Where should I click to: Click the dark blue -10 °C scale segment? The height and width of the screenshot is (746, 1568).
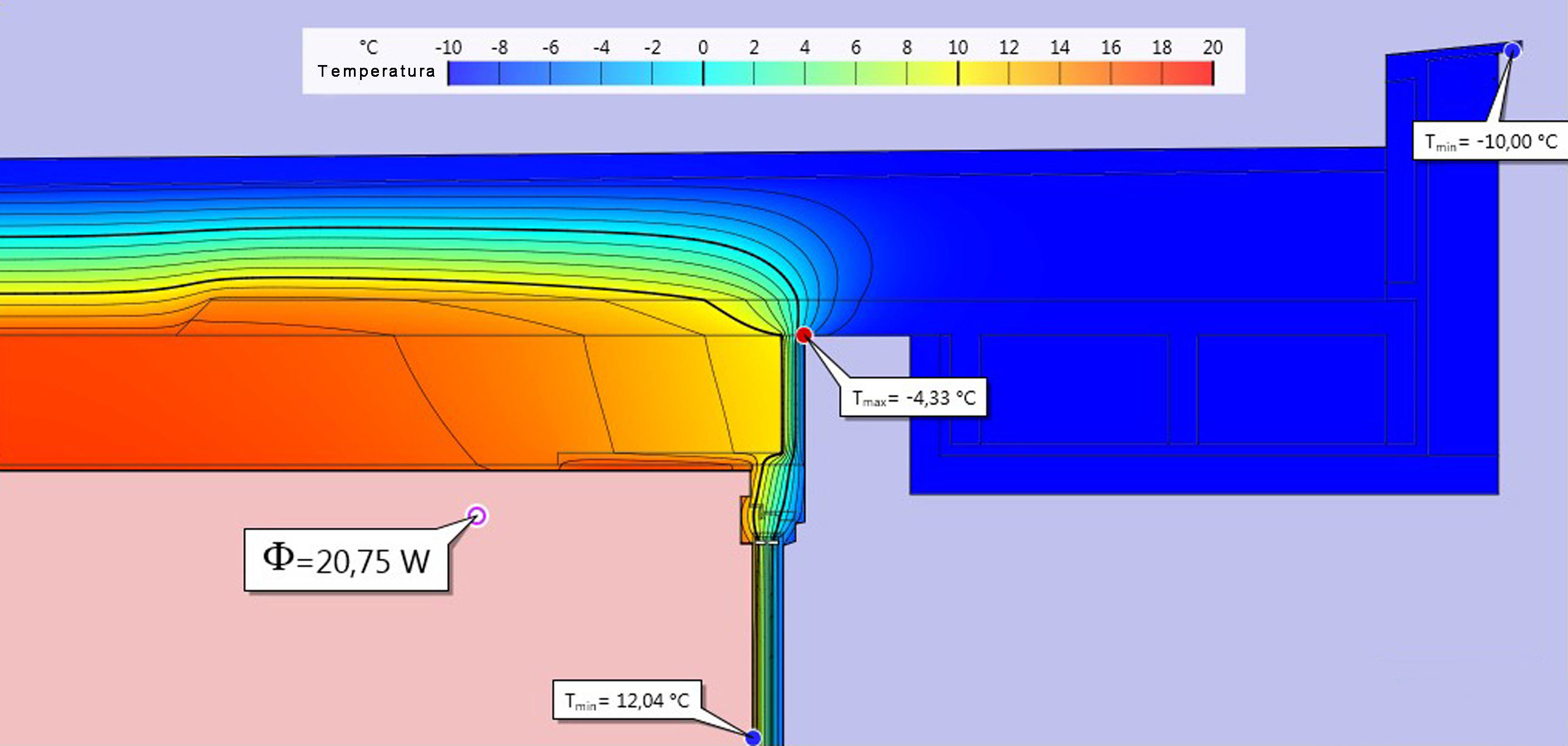(x=473, y=74)
